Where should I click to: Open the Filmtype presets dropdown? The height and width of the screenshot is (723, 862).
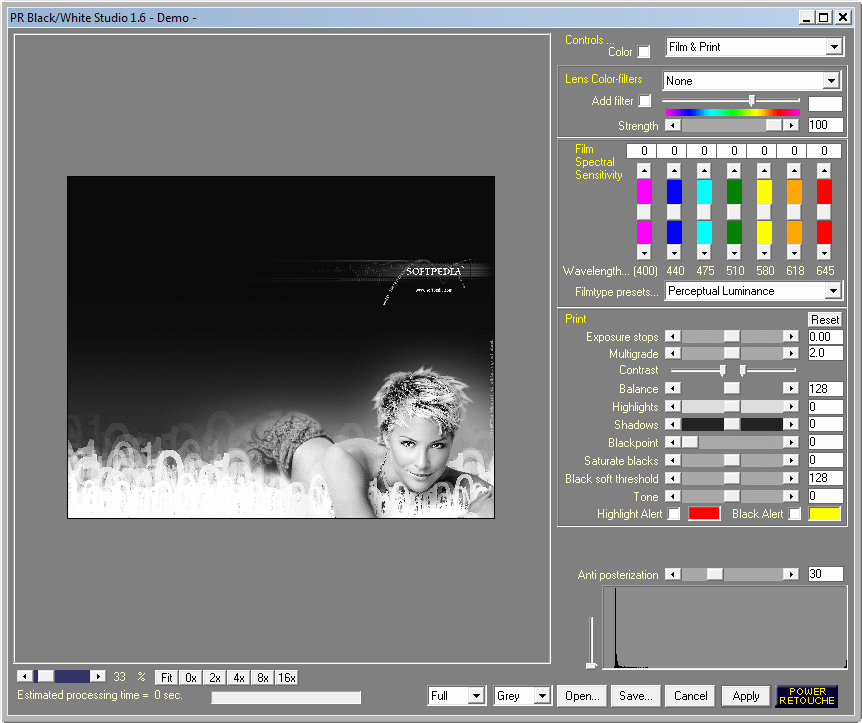833,291
